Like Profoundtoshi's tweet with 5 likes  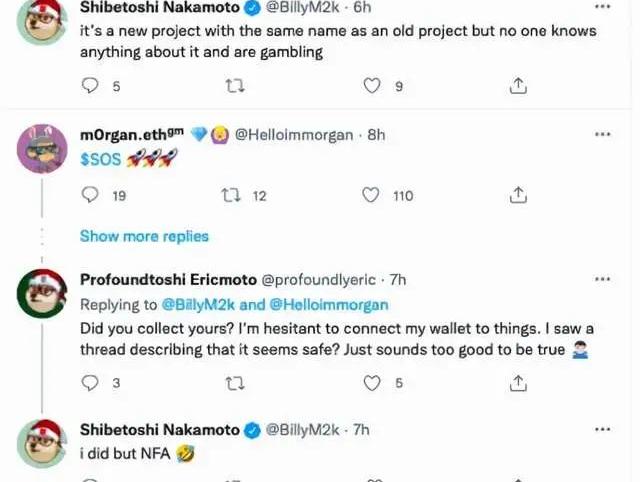pos(372,382)
